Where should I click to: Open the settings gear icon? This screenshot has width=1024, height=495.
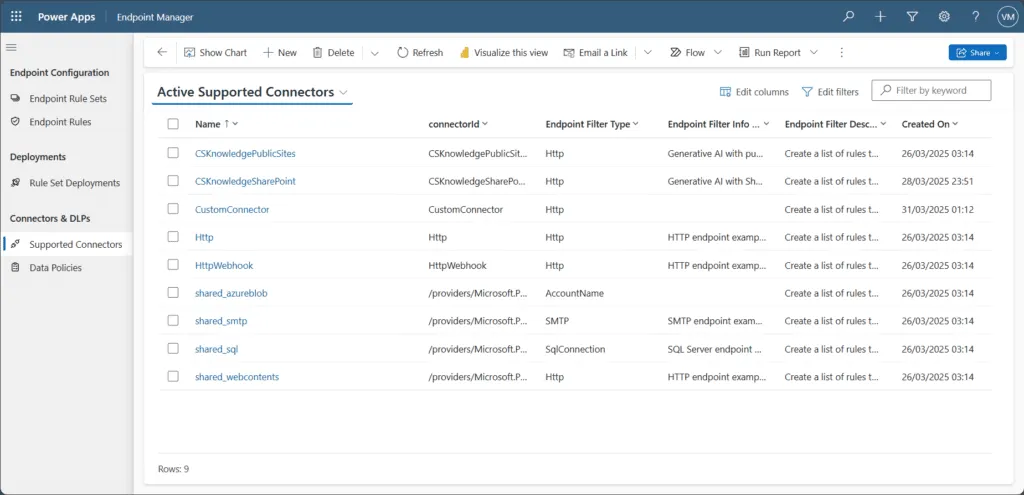[x=944, y=17]
